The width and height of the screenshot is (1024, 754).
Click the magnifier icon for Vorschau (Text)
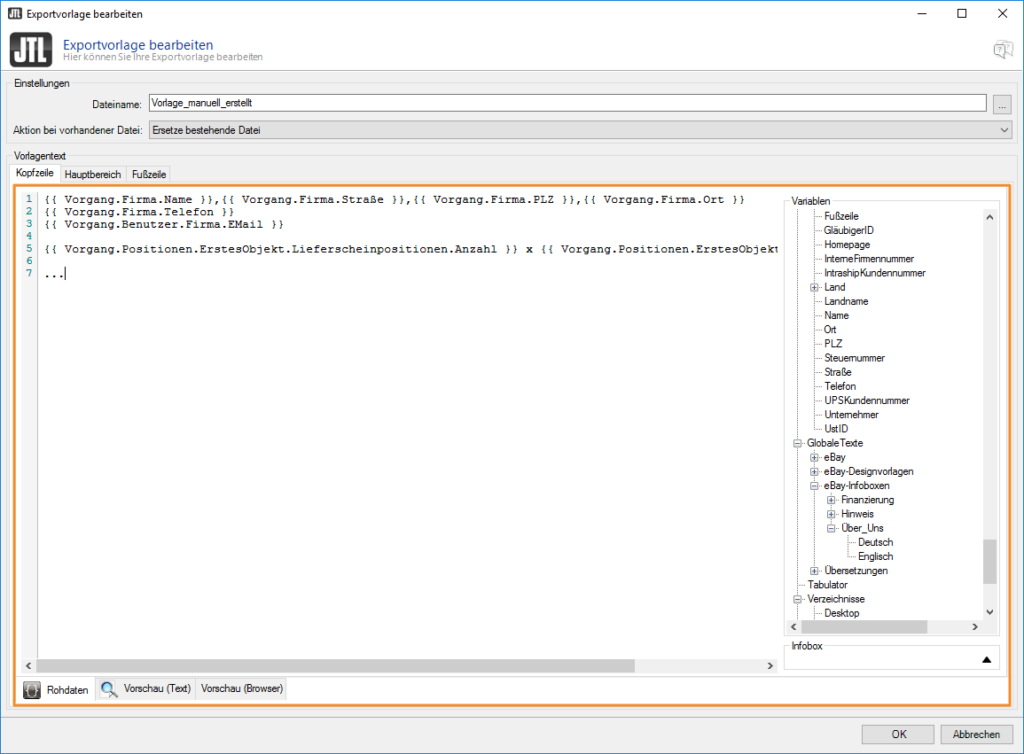pyautogui.click(x=108, y=689)
